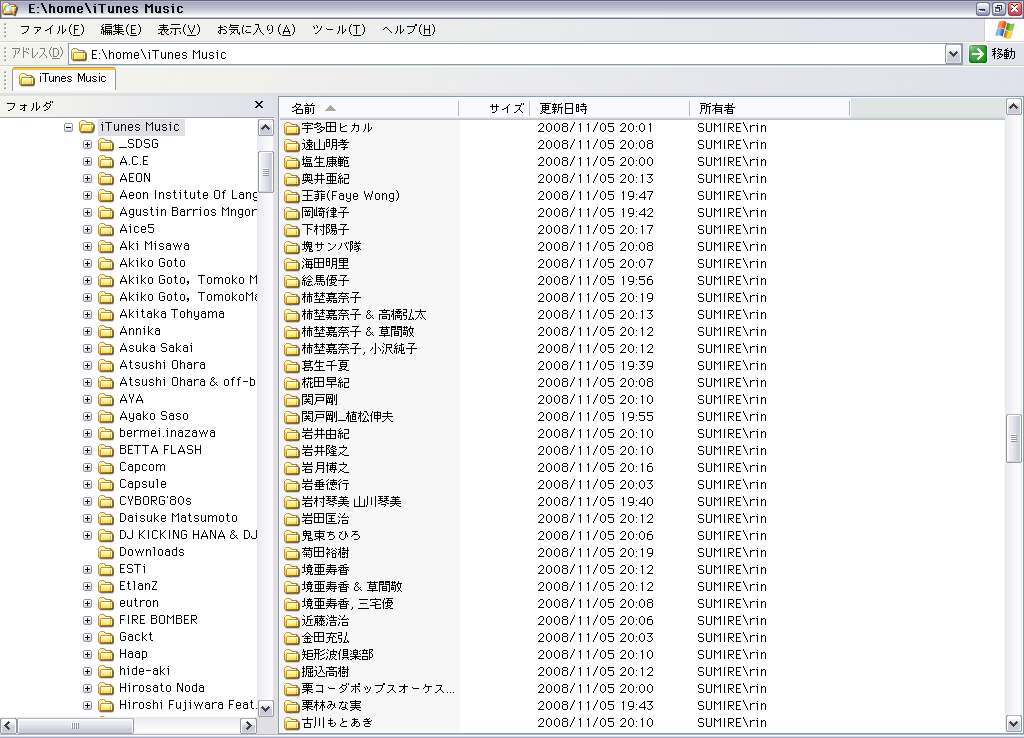Open the お気に入り(A) menu
The width and height of the screenshot is (1024, 738).
click(256, 29)
